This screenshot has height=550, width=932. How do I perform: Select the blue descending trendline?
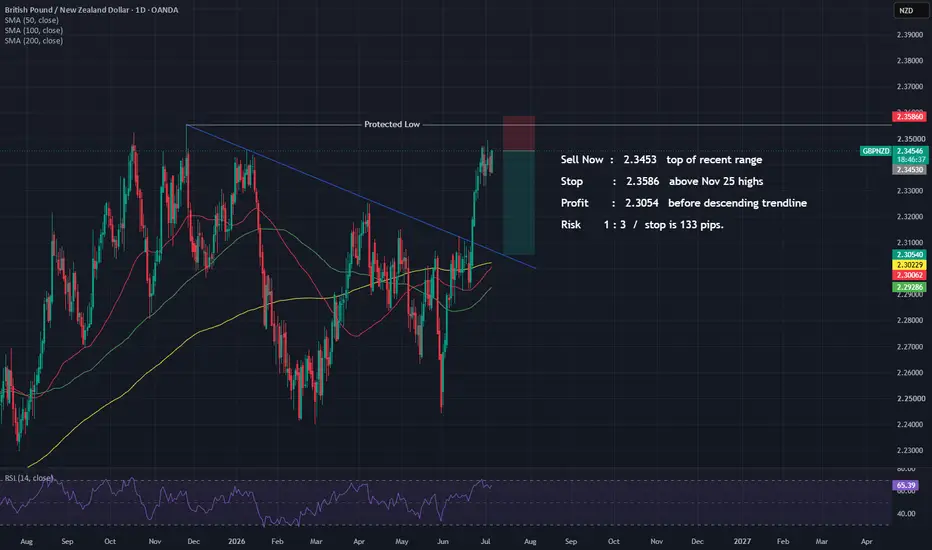coord(361,196)
